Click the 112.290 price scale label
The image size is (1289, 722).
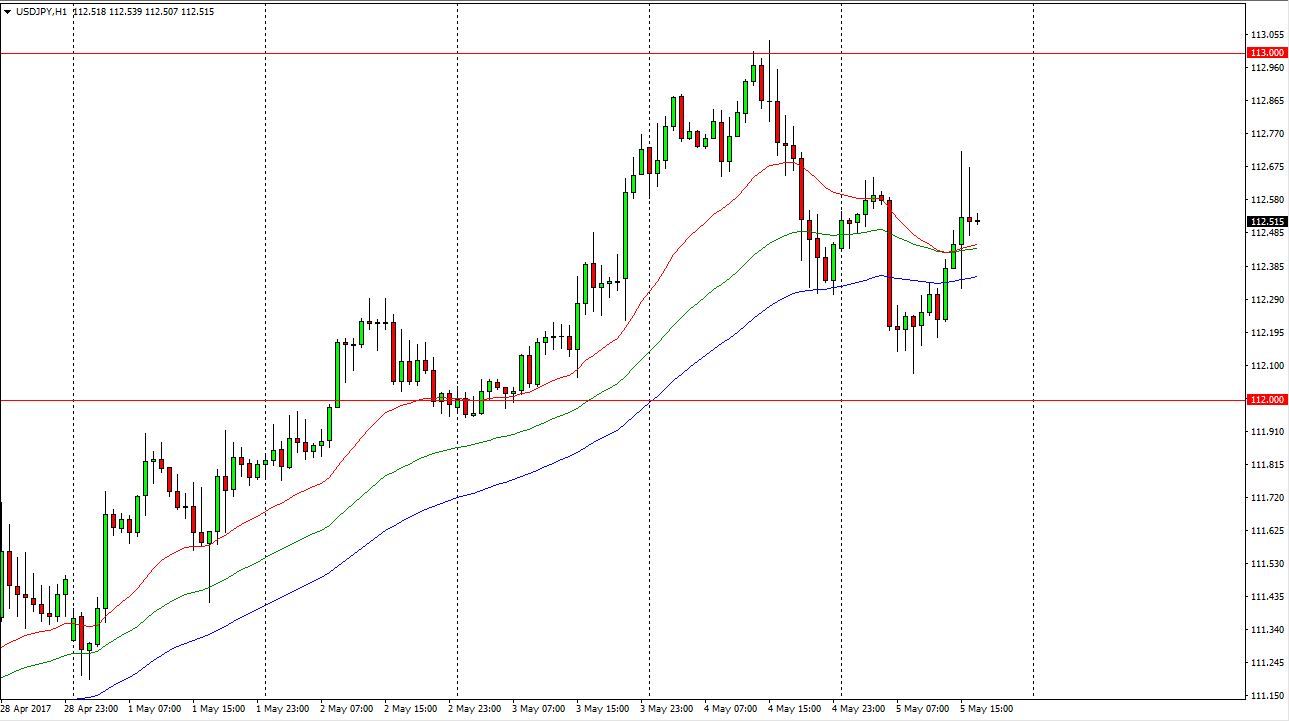[1266, 300]
